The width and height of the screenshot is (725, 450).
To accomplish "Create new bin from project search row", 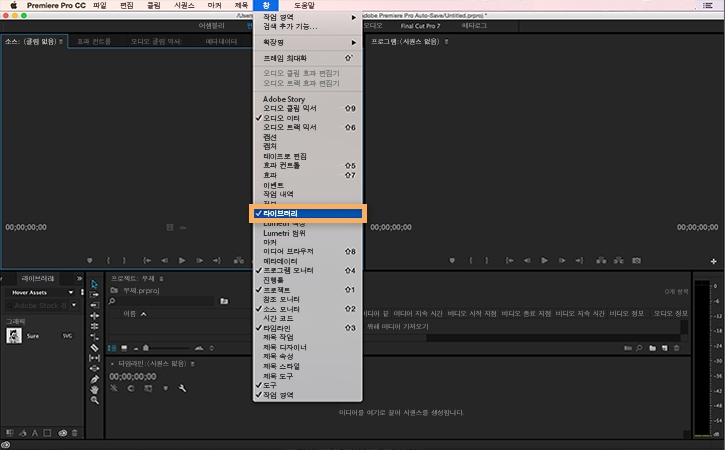I will click(224, 301).
